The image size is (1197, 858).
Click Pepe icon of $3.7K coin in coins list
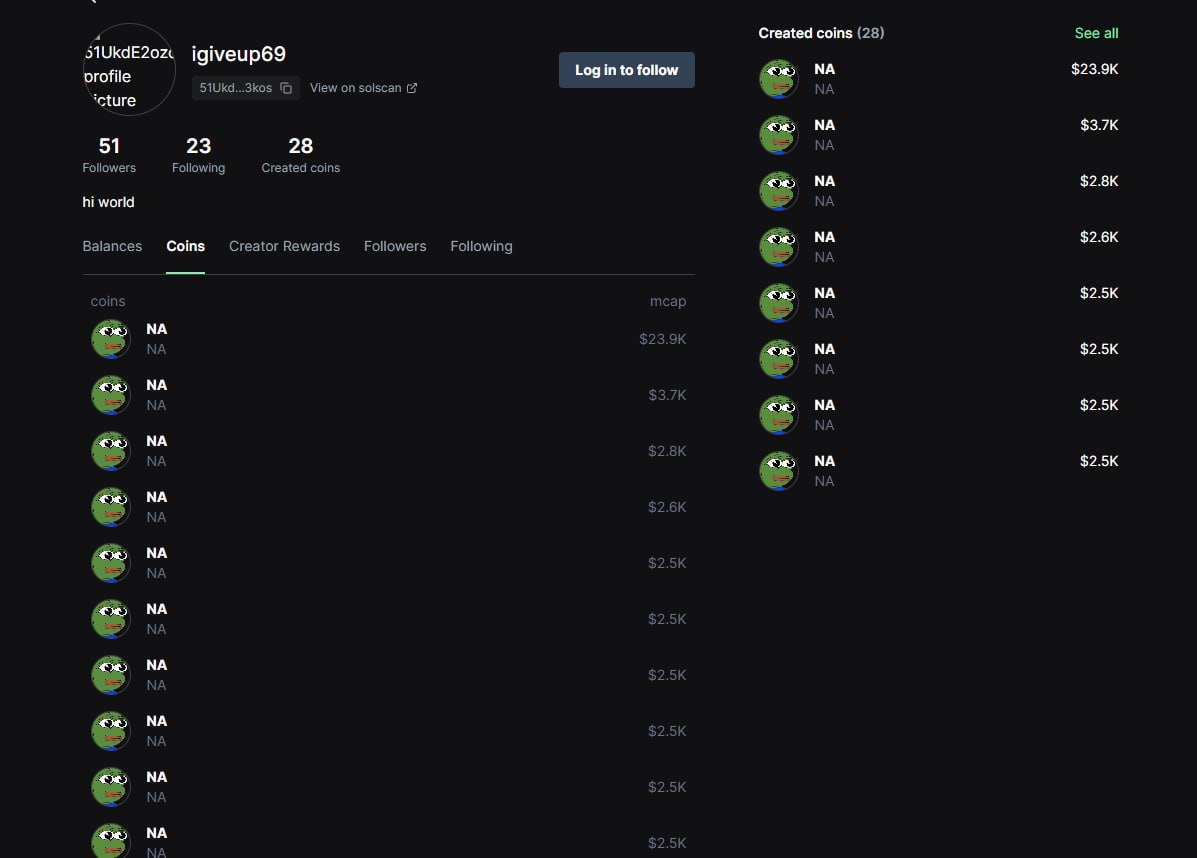pyautogui.click(x=111, y=395)
